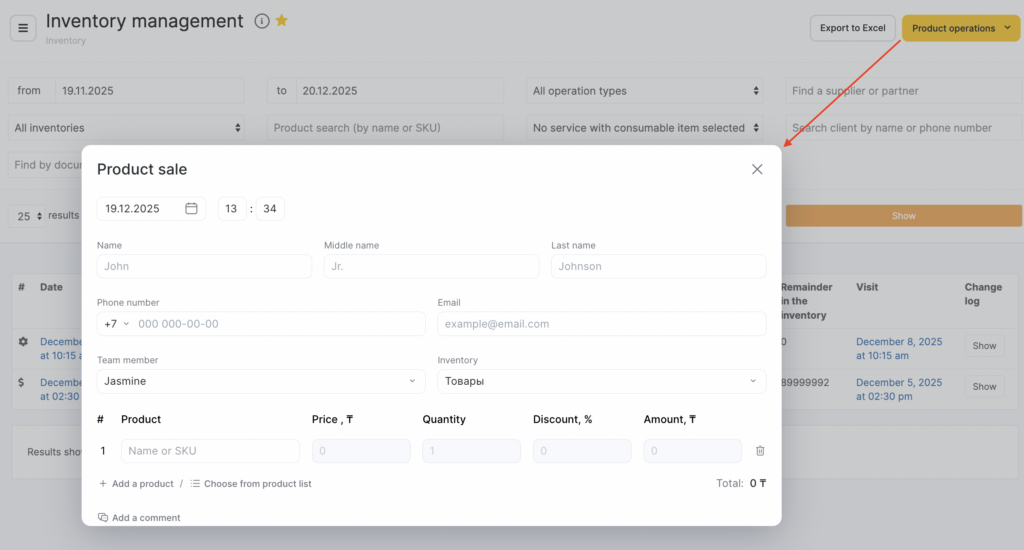
Task: Click the product Name or SKU field
Action: [x=210, y=451]
